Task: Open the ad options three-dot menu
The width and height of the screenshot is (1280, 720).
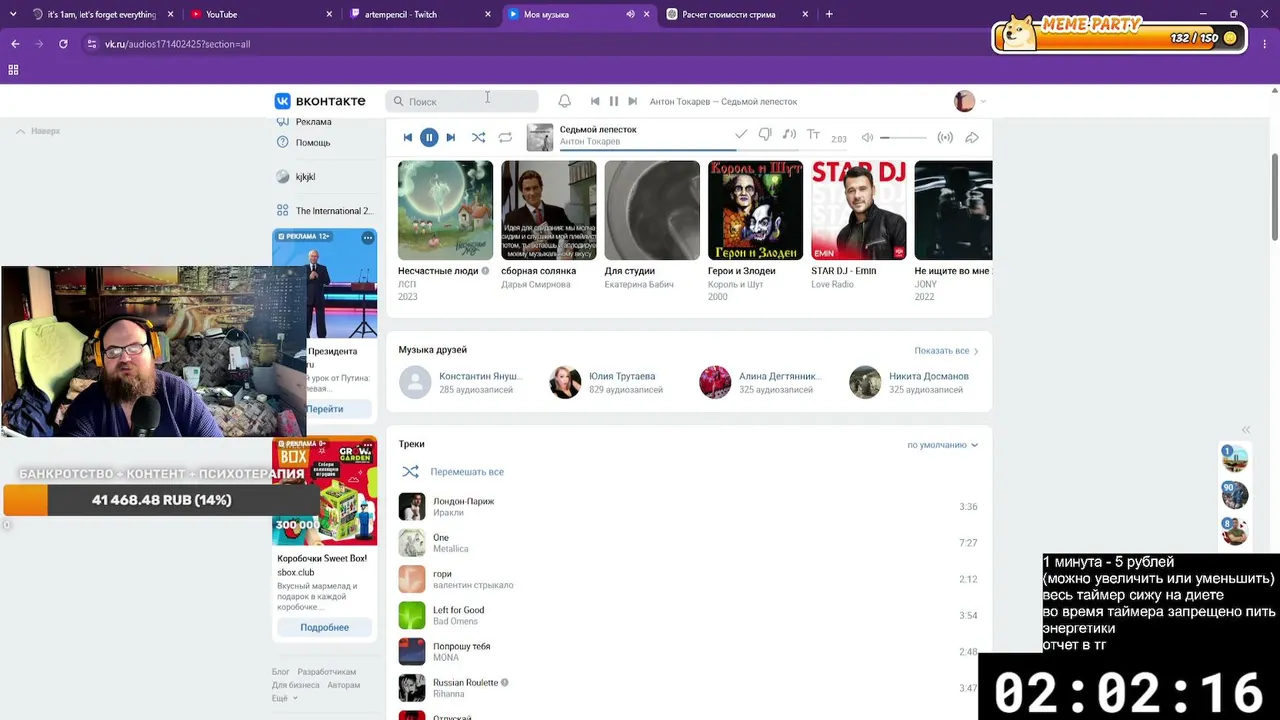Action: pyautogui.click(x=368, y=238)
